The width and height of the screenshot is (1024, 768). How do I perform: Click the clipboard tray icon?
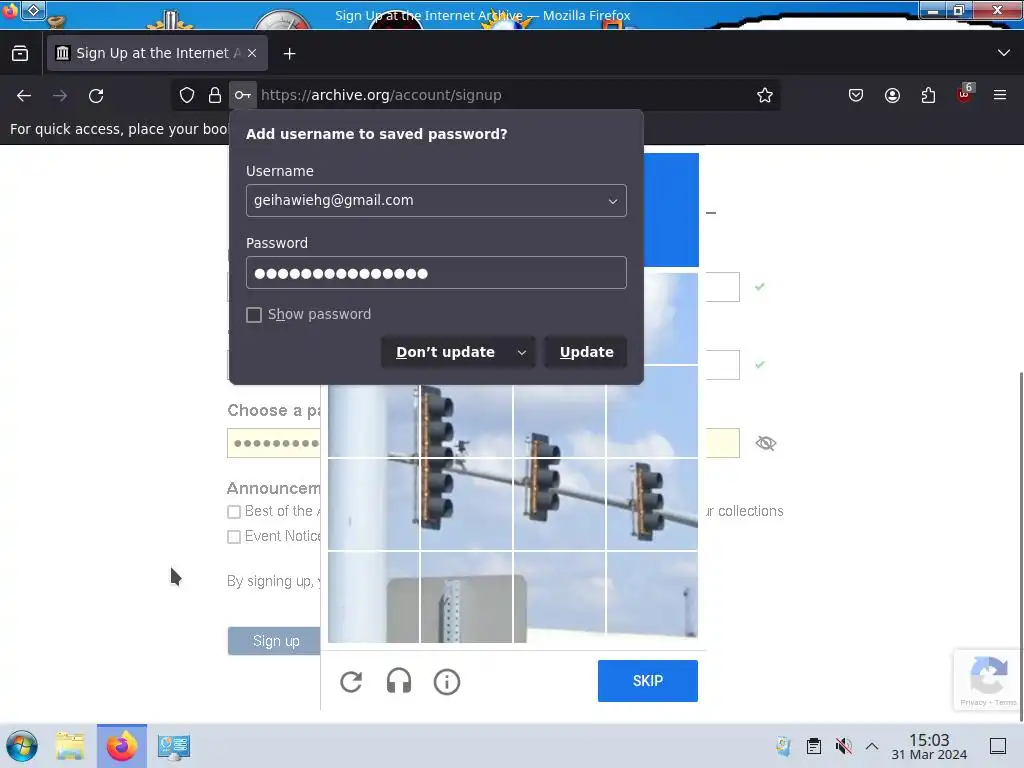click(814, 746)
